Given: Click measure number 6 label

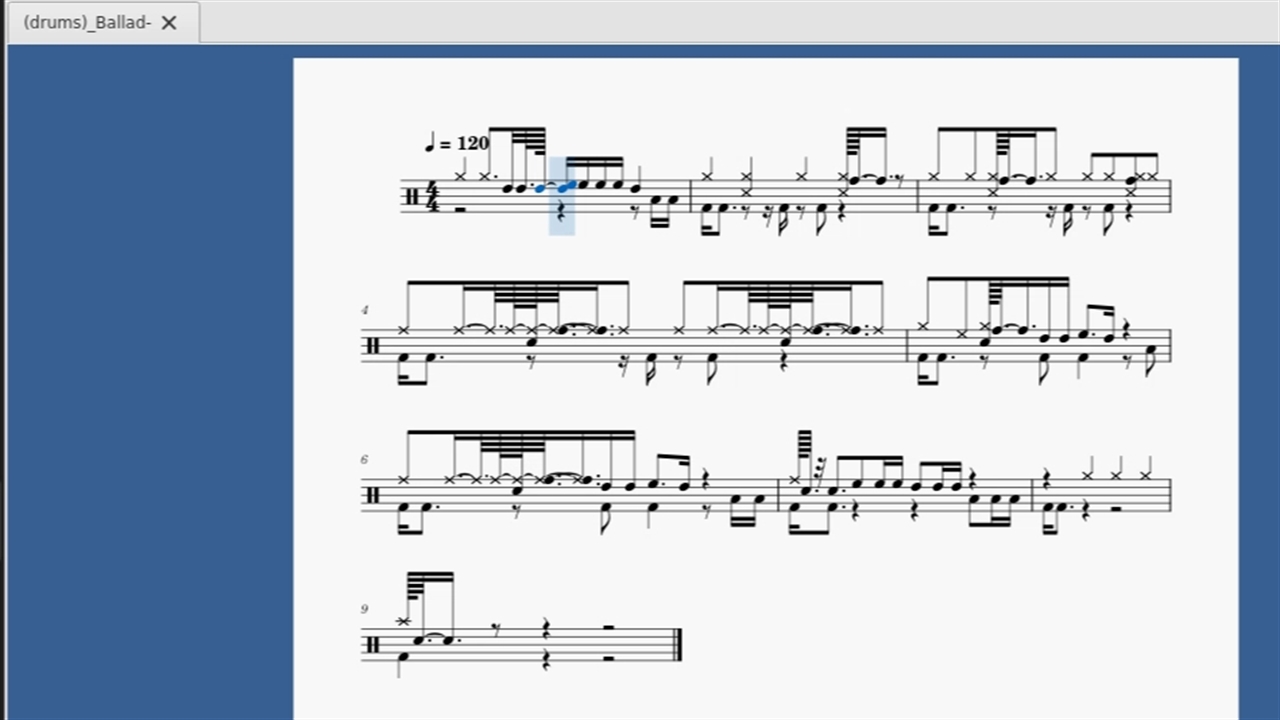Looking at the screenshot, I should pyautogui.click(x=365, y=459).
